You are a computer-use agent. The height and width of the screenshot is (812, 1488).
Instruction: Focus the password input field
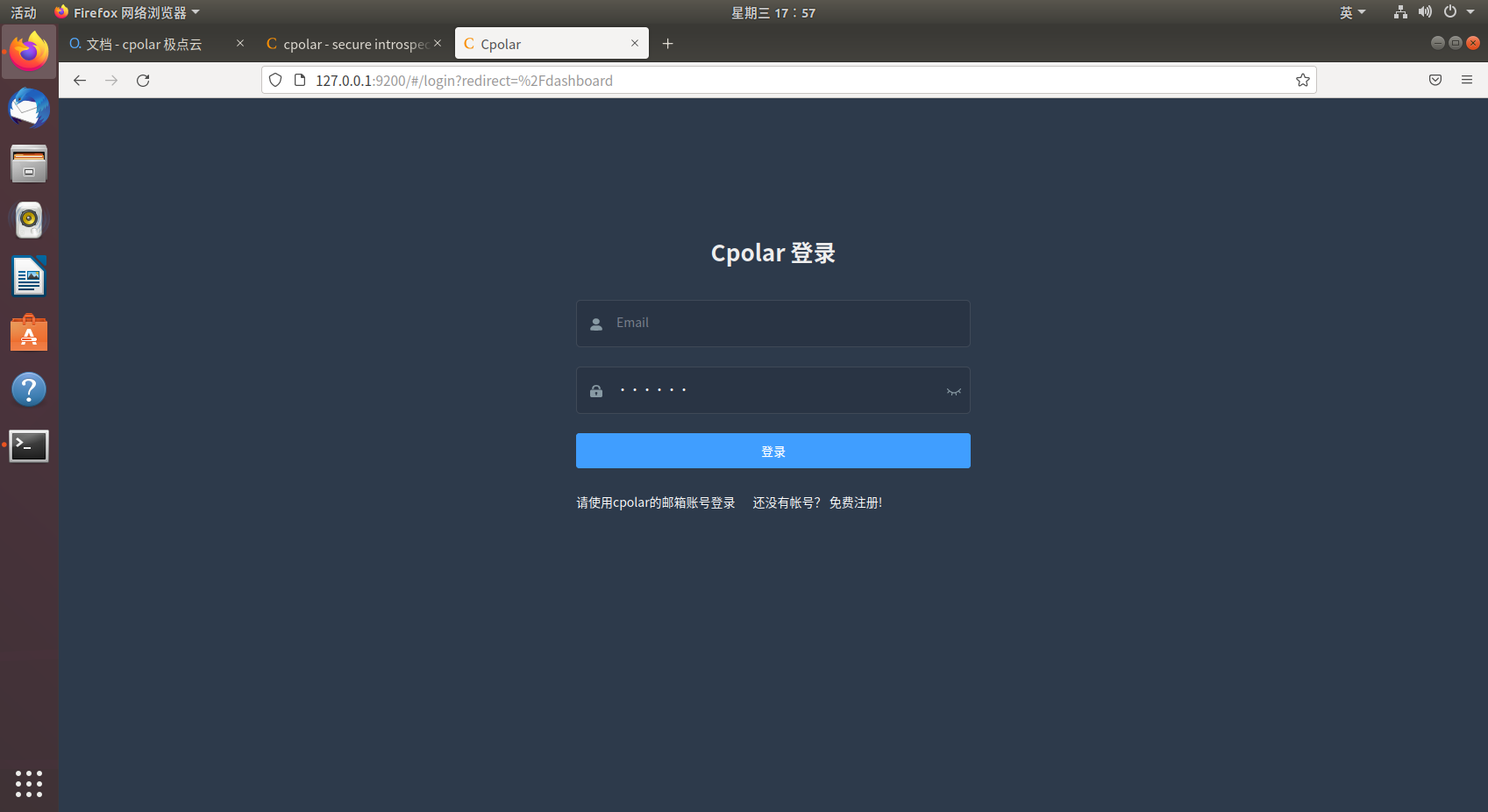click(x=773, y=390)
